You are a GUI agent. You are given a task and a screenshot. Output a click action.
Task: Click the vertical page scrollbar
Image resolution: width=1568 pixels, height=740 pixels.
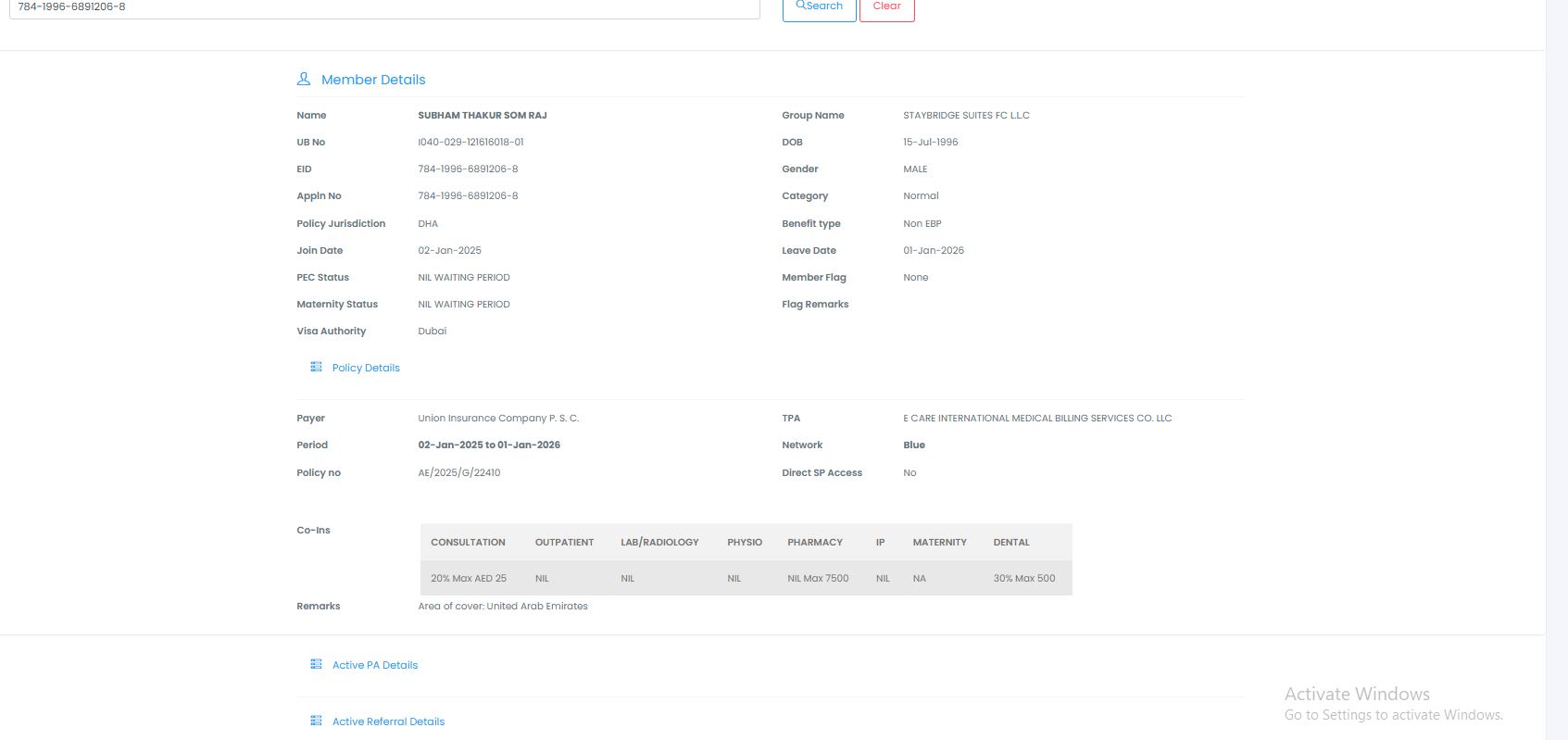[x=1556, y=370]
